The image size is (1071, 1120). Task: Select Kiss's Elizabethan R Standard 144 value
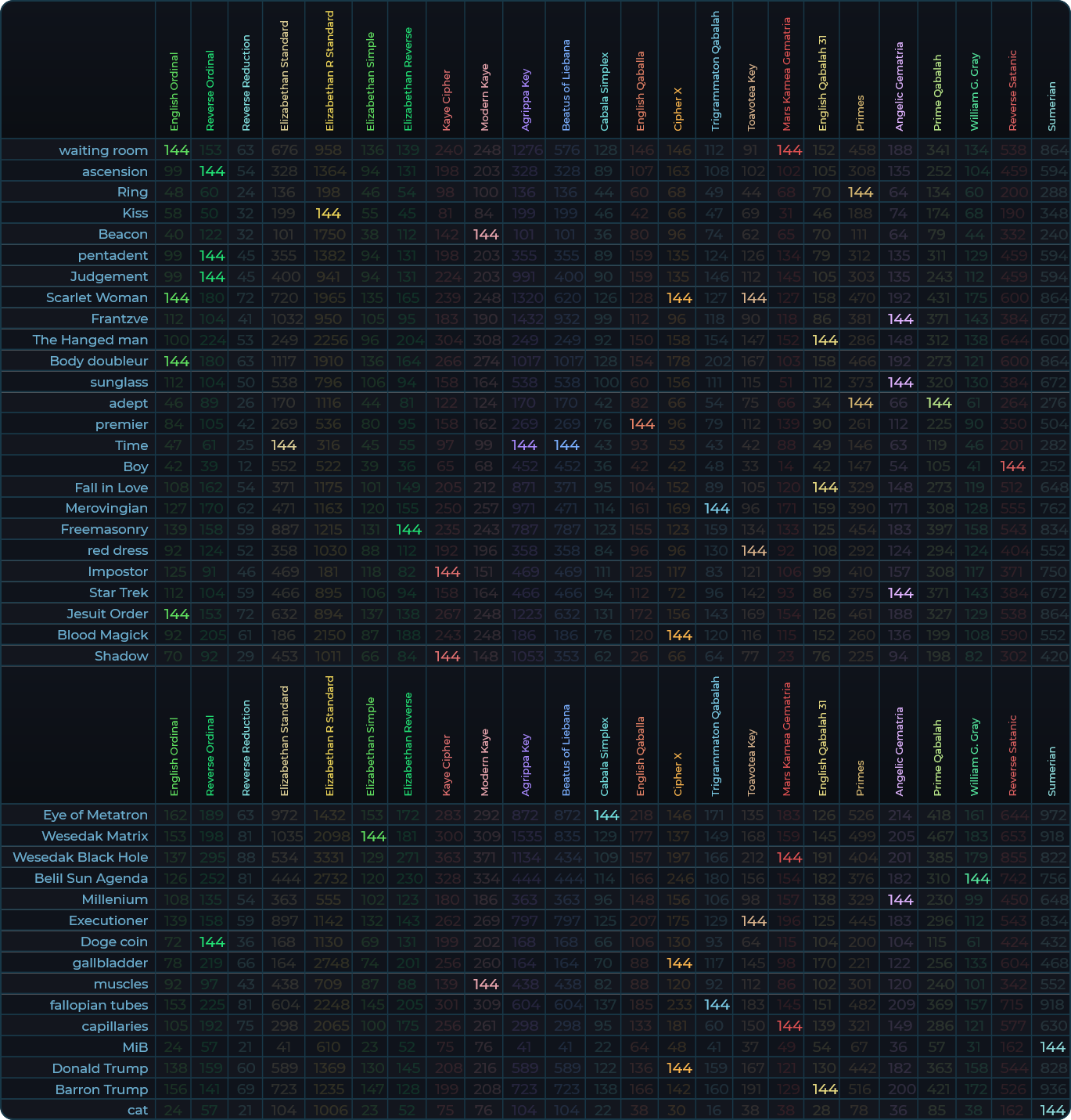point(328,213)
